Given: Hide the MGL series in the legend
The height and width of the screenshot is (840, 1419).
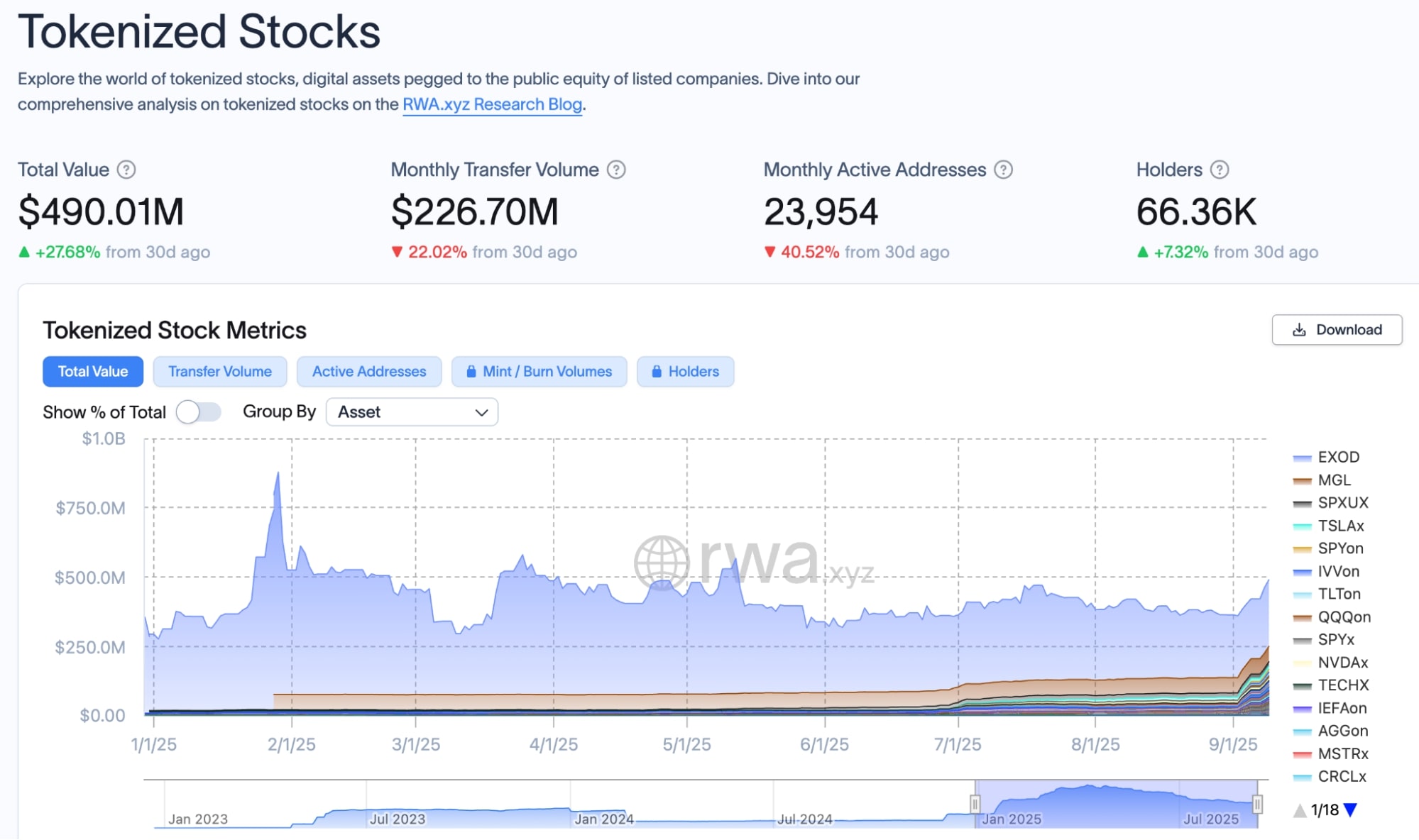Looking at the screenshot, I should 1333,480.
